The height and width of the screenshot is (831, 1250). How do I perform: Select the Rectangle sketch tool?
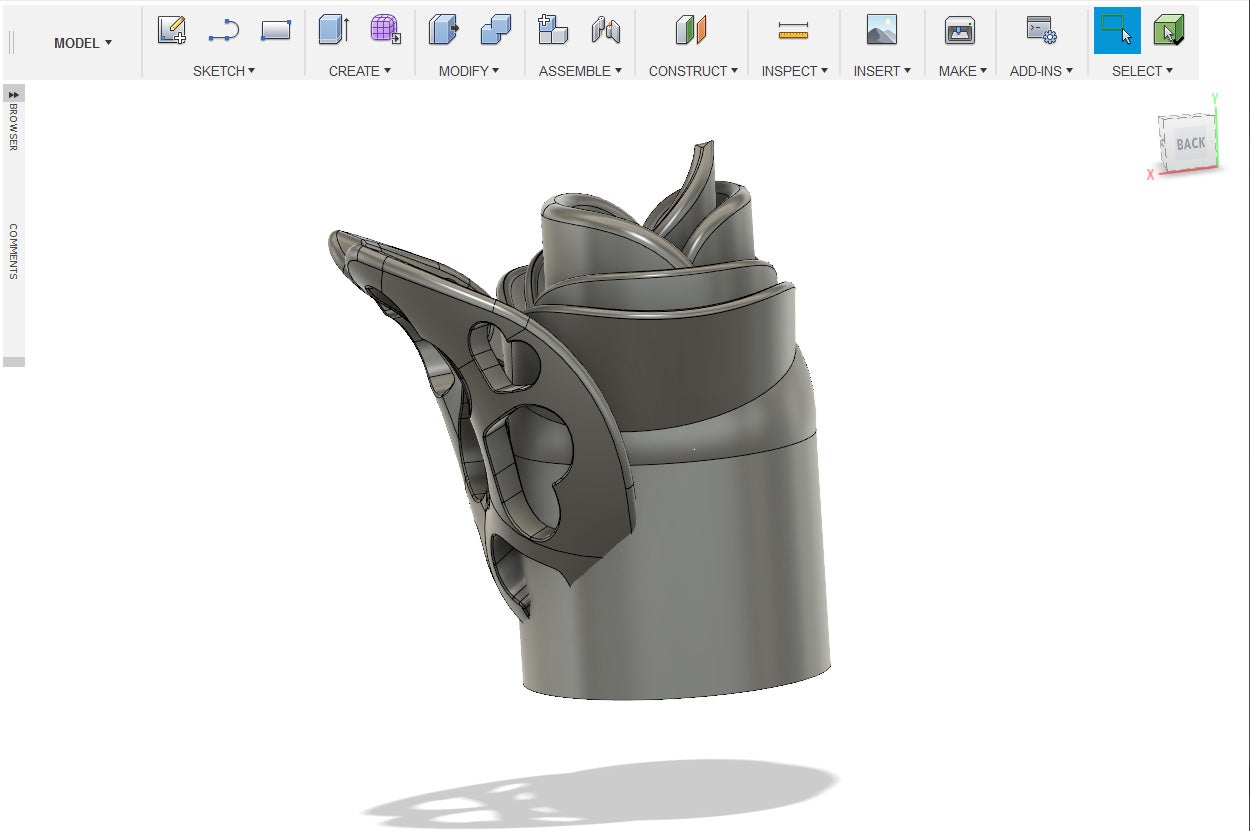[275, 31]
